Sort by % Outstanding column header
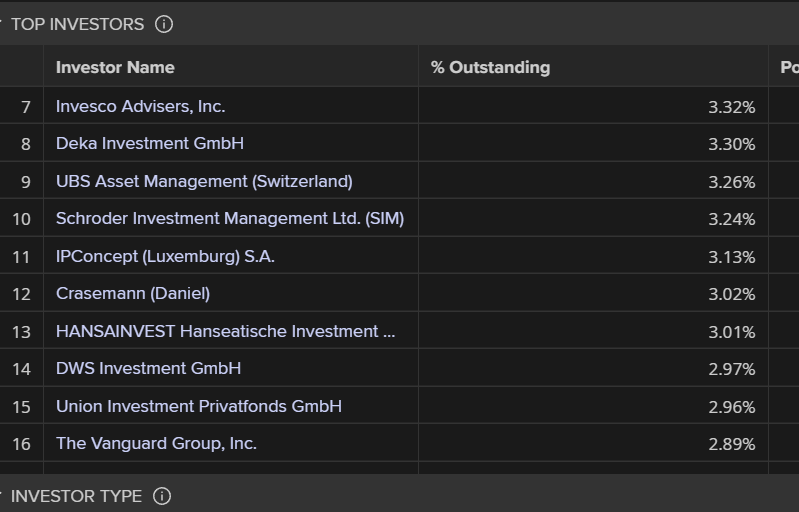799x512 pixels. pyautogui.click(x=490, y=67)
